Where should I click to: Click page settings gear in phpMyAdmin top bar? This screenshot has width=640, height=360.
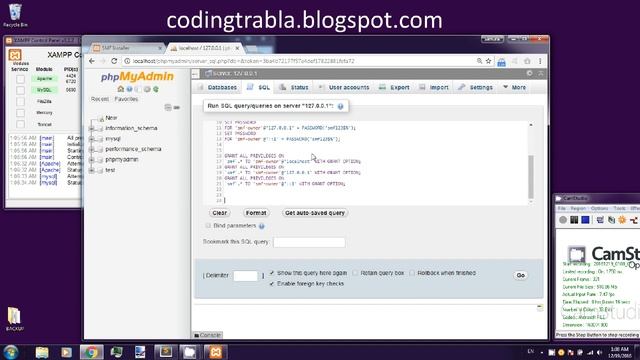click(x=529, y=73)
